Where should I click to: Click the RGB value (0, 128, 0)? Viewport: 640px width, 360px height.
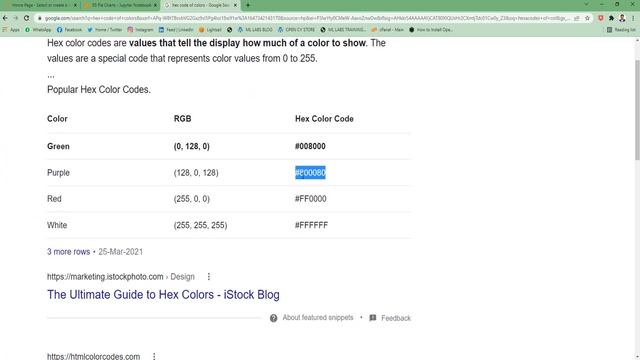[x=192, y=146]
